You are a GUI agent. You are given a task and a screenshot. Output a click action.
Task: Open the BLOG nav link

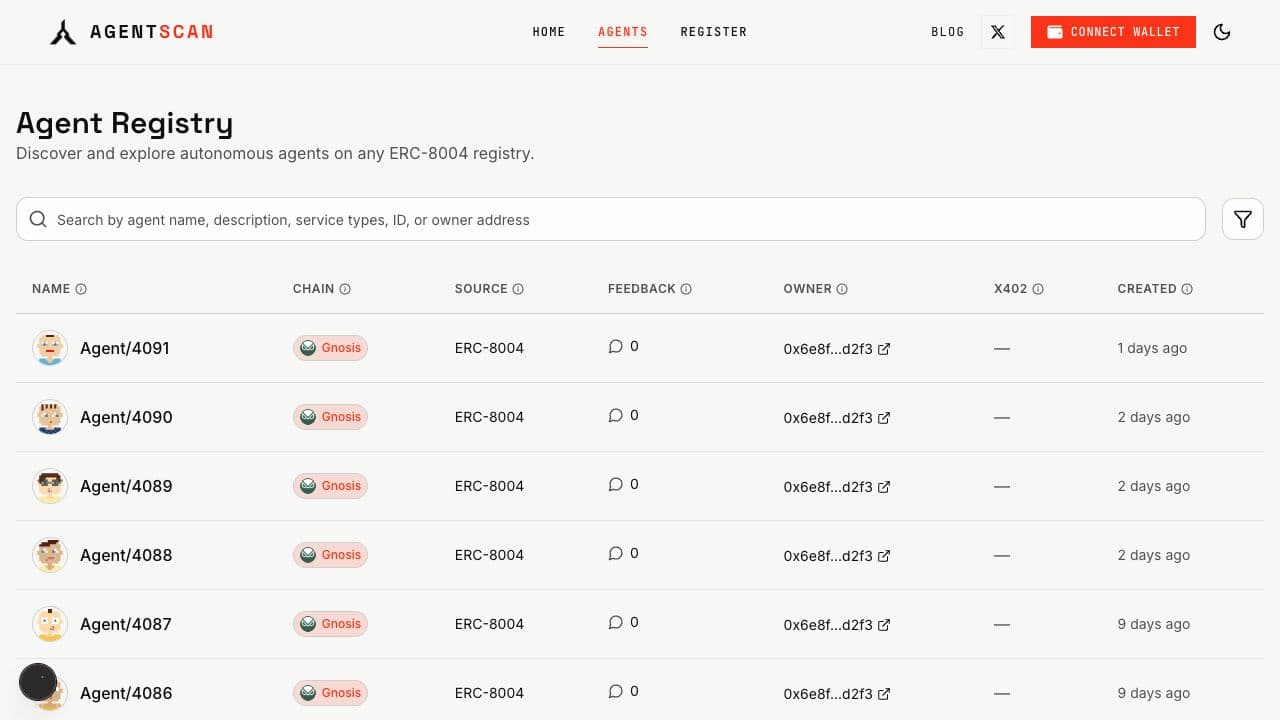(x=948, y=32)
